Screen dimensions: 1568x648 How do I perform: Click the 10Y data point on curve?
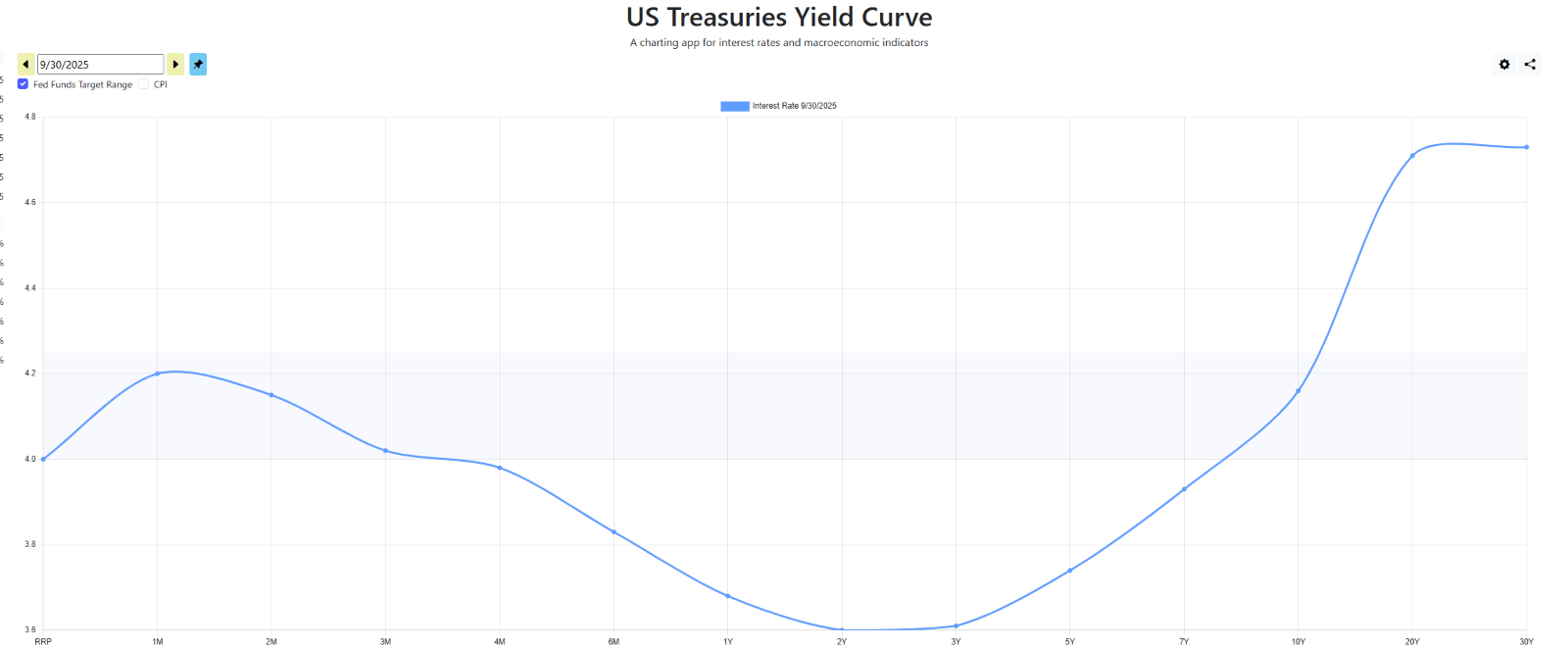tap(1298, 391)
